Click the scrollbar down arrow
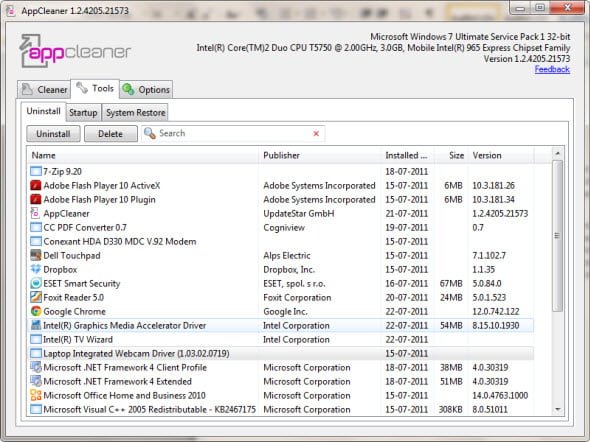This screenshot has height=442, width=590. (x=558, y=409)
